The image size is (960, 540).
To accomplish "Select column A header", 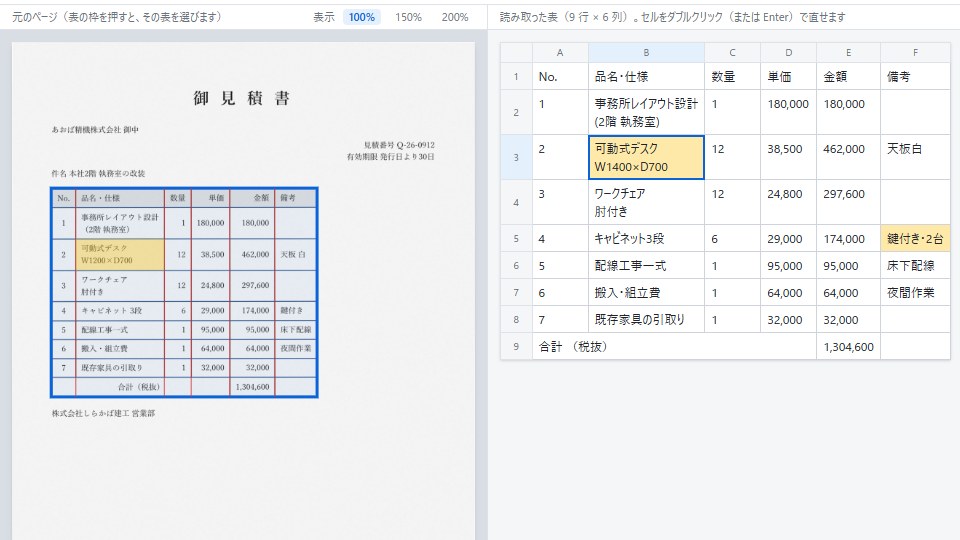I will [x=560, y=53].
